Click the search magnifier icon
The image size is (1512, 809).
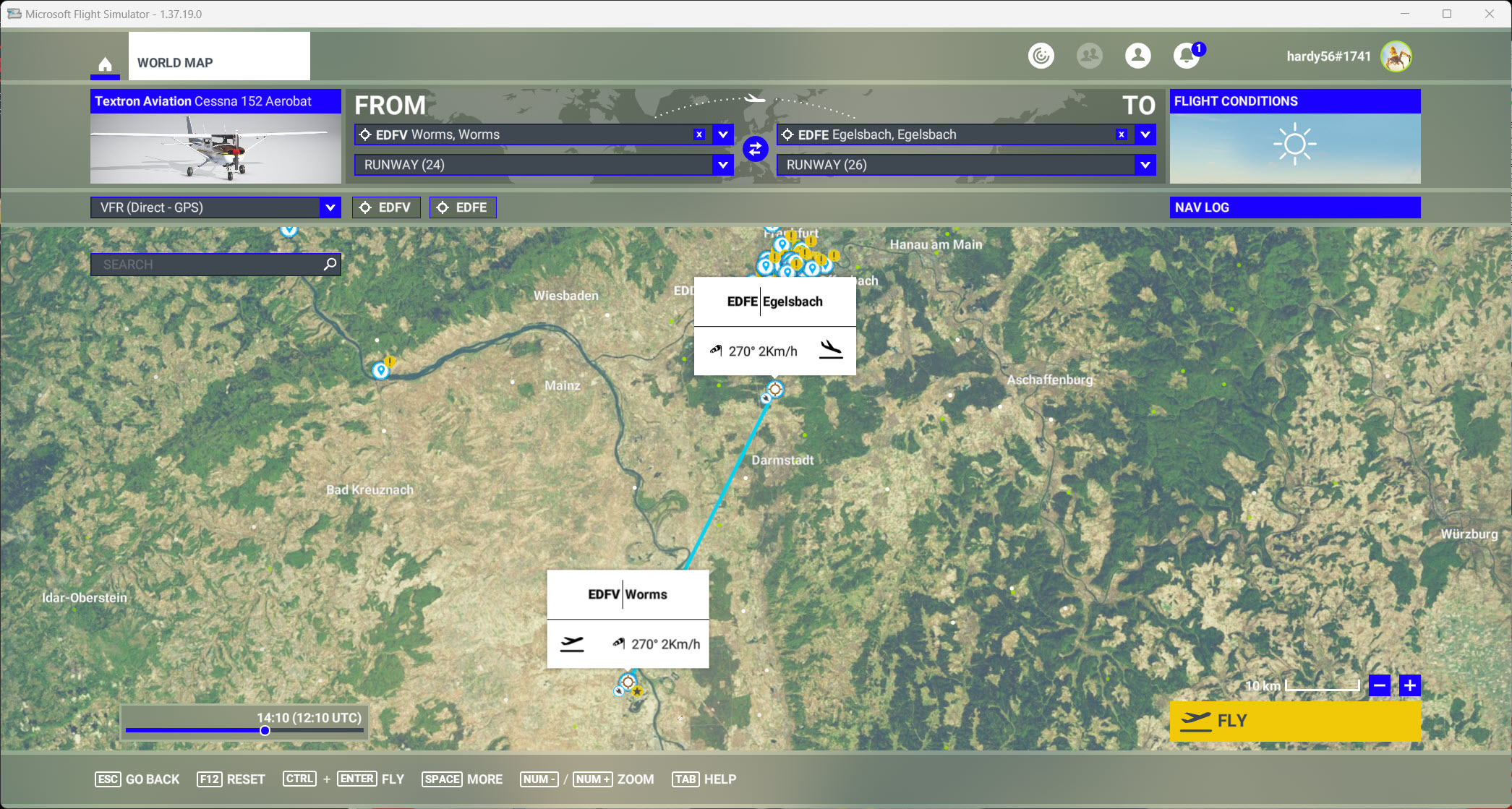(330, 265)
